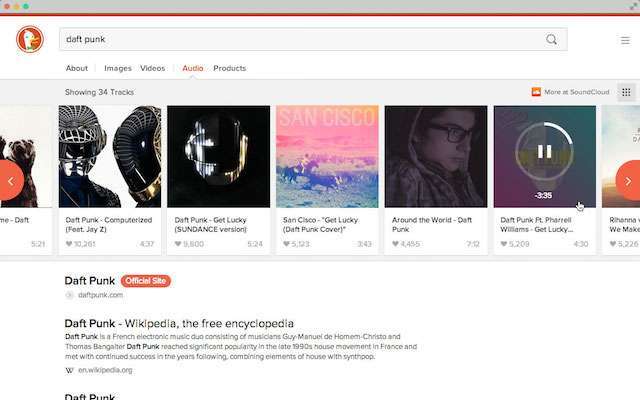Viewport: 640px width, 400px height.
Task: Open the Daft Punk Official Site result
Action: pyautogui.click(x=90, y=281)
